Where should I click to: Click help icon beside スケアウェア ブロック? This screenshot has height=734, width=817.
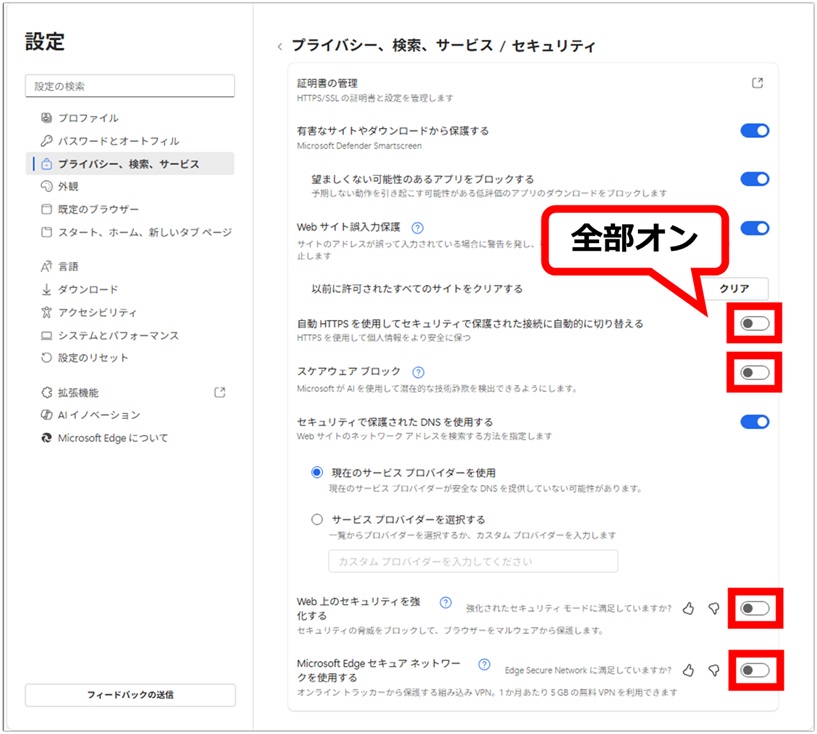418,372
